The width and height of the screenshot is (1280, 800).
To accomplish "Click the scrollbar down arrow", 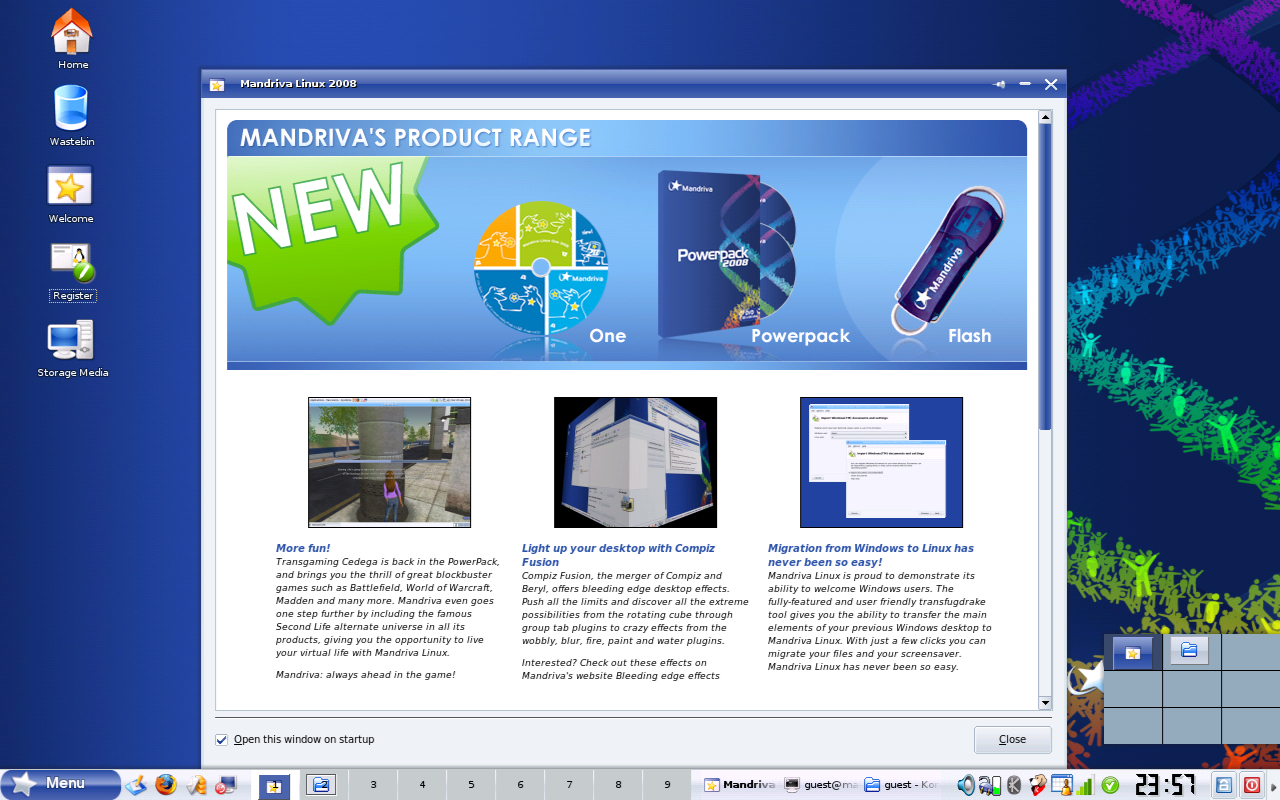I will 1046,703.
